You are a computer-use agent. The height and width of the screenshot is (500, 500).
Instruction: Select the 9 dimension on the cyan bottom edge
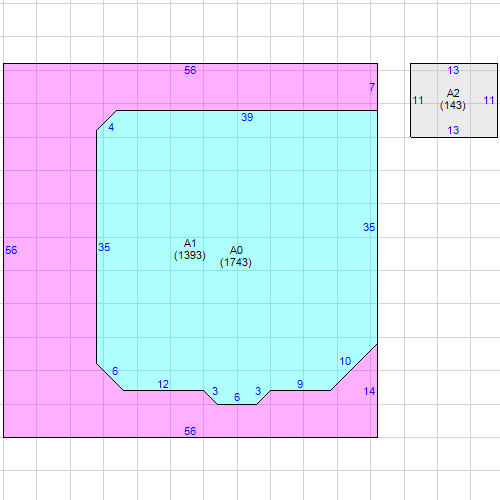(x=300, y=384)
